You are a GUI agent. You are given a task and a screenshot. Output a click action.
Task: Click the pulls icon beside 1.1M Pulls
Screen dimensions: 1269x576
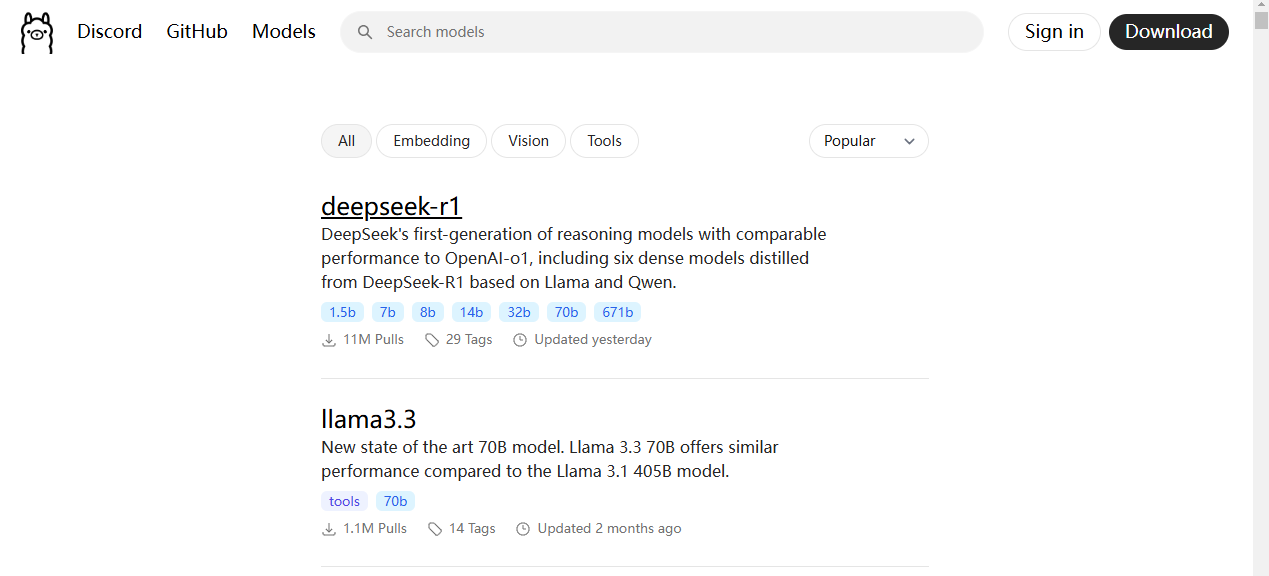329,529
